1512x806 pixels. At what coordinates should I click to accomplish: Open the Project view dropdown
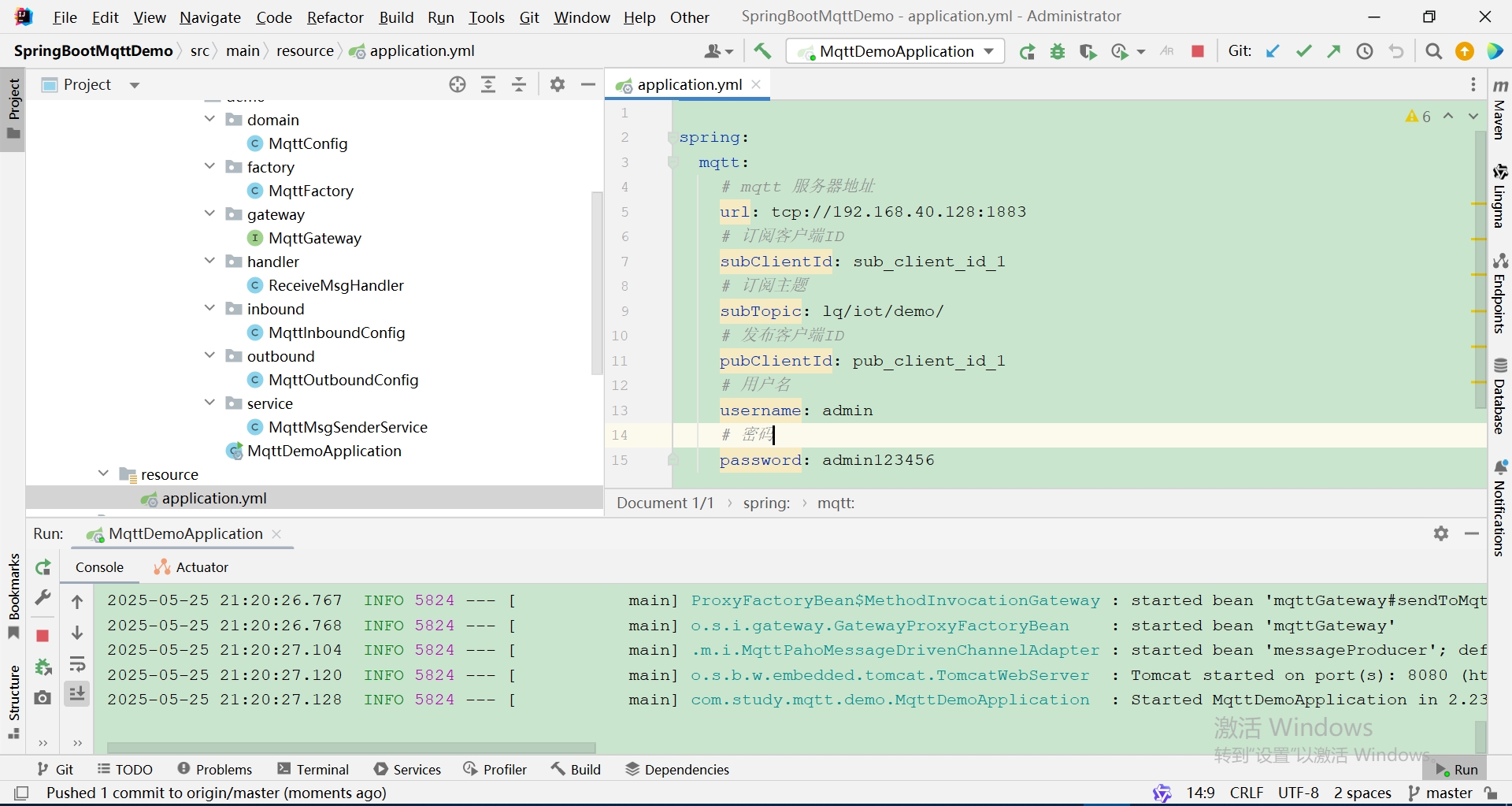click(x=135, y=85)
